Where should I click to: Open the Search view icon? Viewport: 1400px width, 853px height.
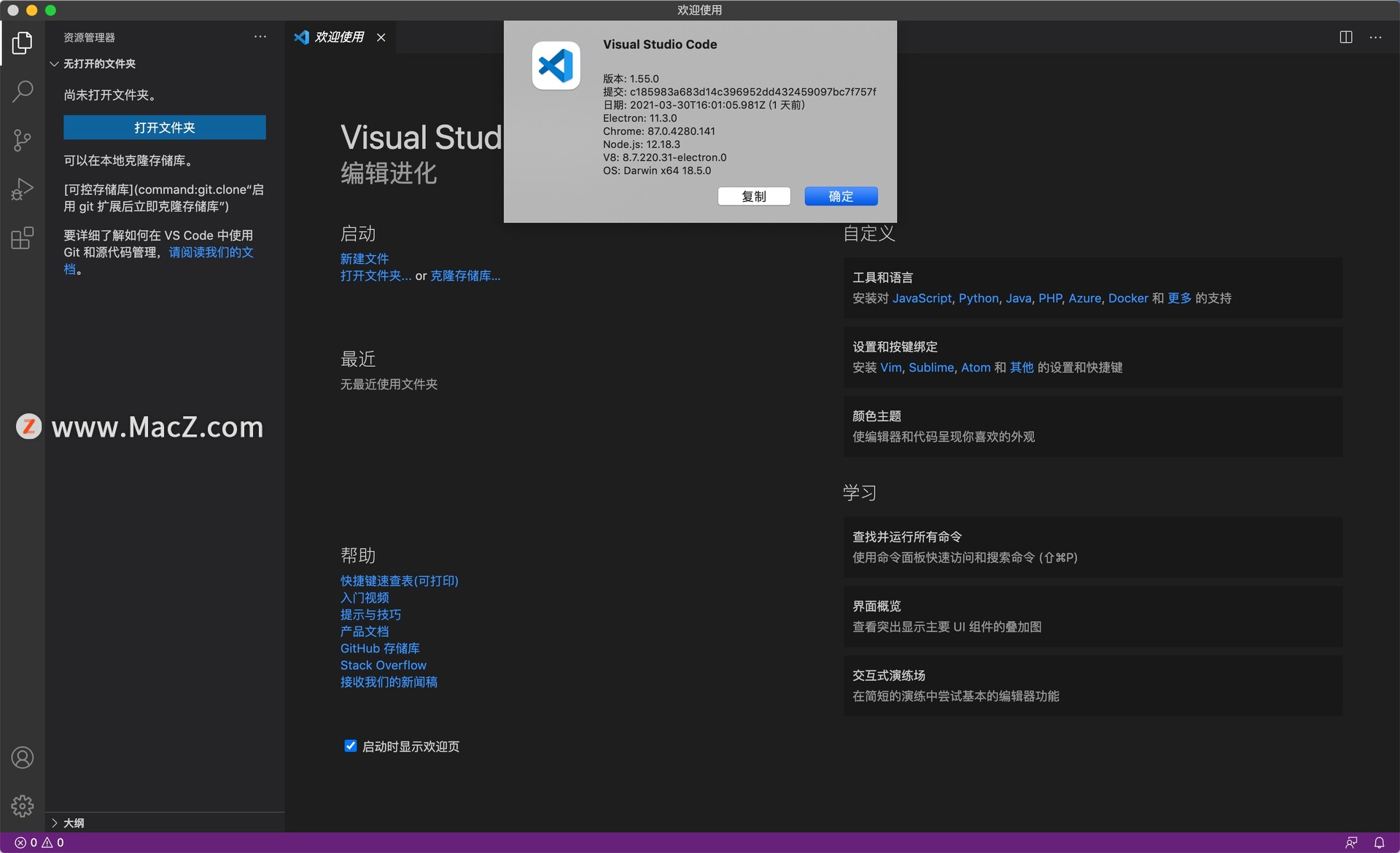pyautogui.click(x=22, y=91)
